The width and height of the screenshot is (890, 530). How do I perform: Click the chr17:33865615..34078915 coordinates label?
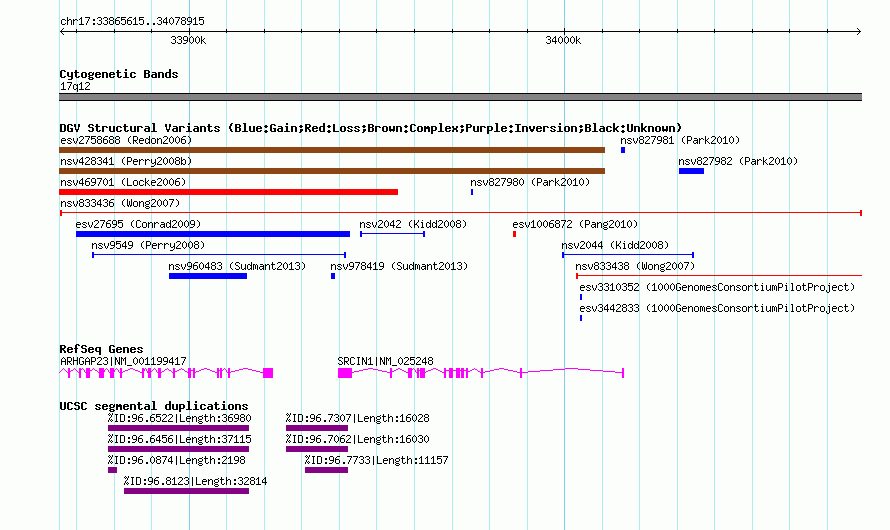(x=132, y=21)
